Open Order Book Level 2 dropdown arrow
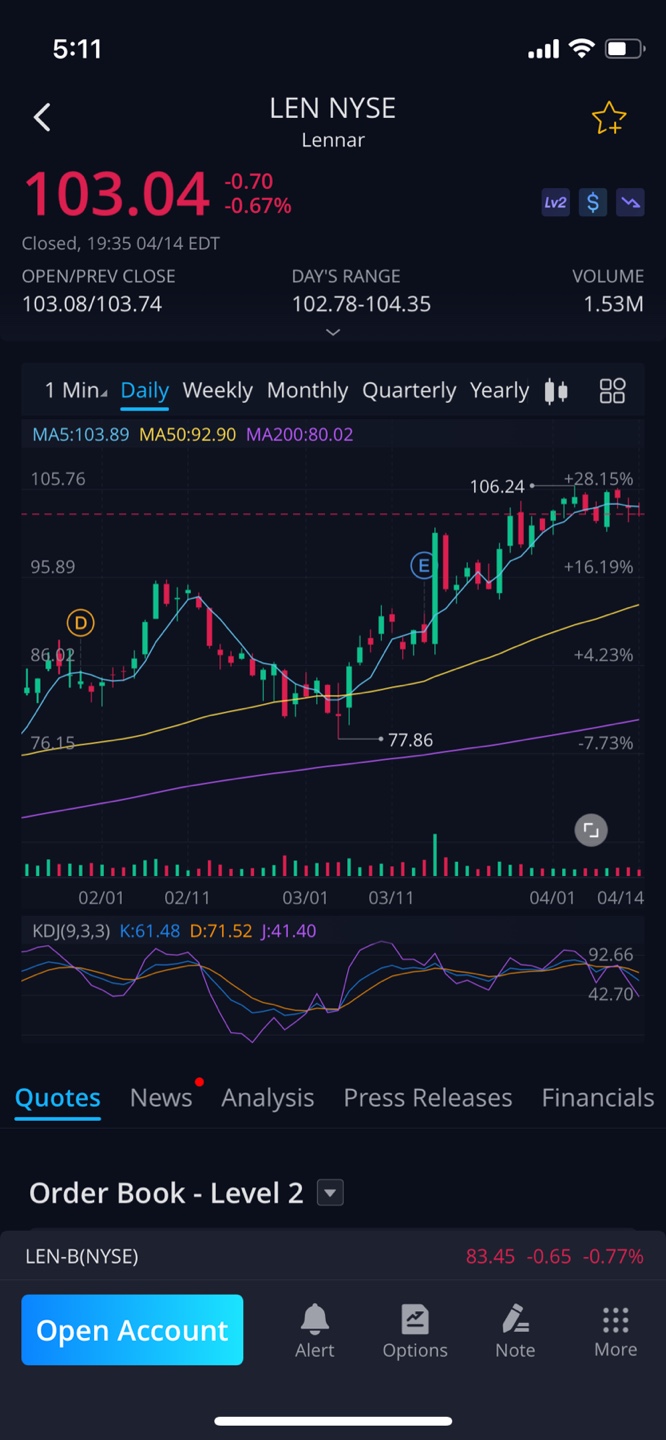The height and width of the screenshot is (1440, 666). (x=330, y=1193)
